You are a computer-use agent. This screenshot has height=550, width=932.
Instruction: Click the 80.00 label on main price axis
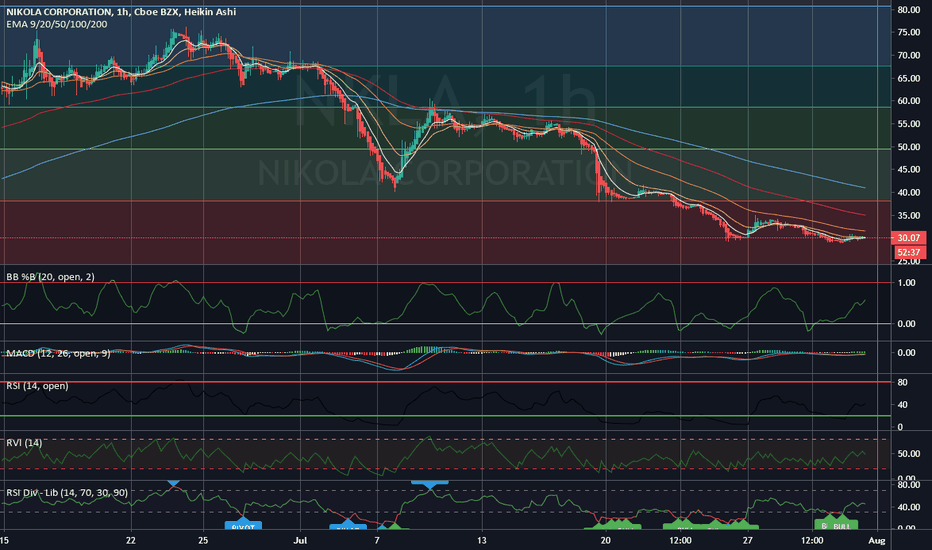[x=909, y=10]
